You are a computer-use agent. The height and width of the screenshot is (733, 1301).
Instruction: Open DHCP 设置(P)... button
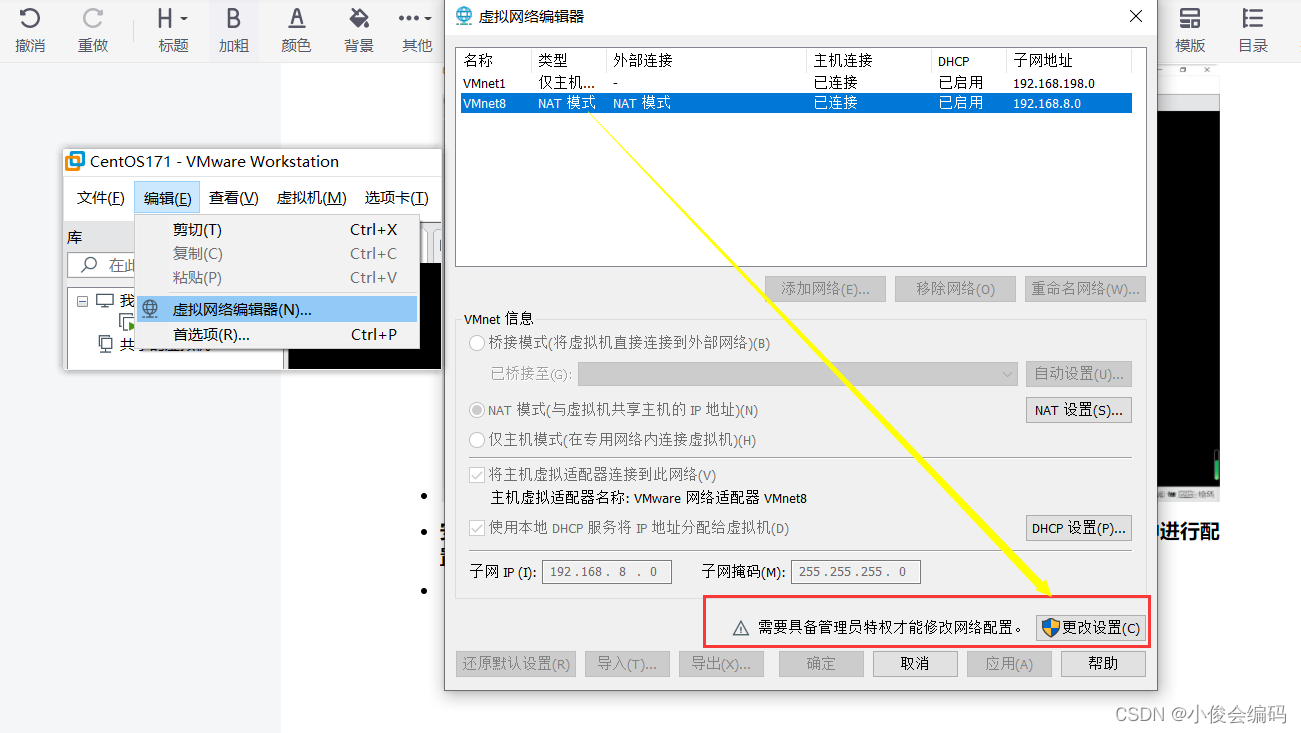coord(1078,528)
